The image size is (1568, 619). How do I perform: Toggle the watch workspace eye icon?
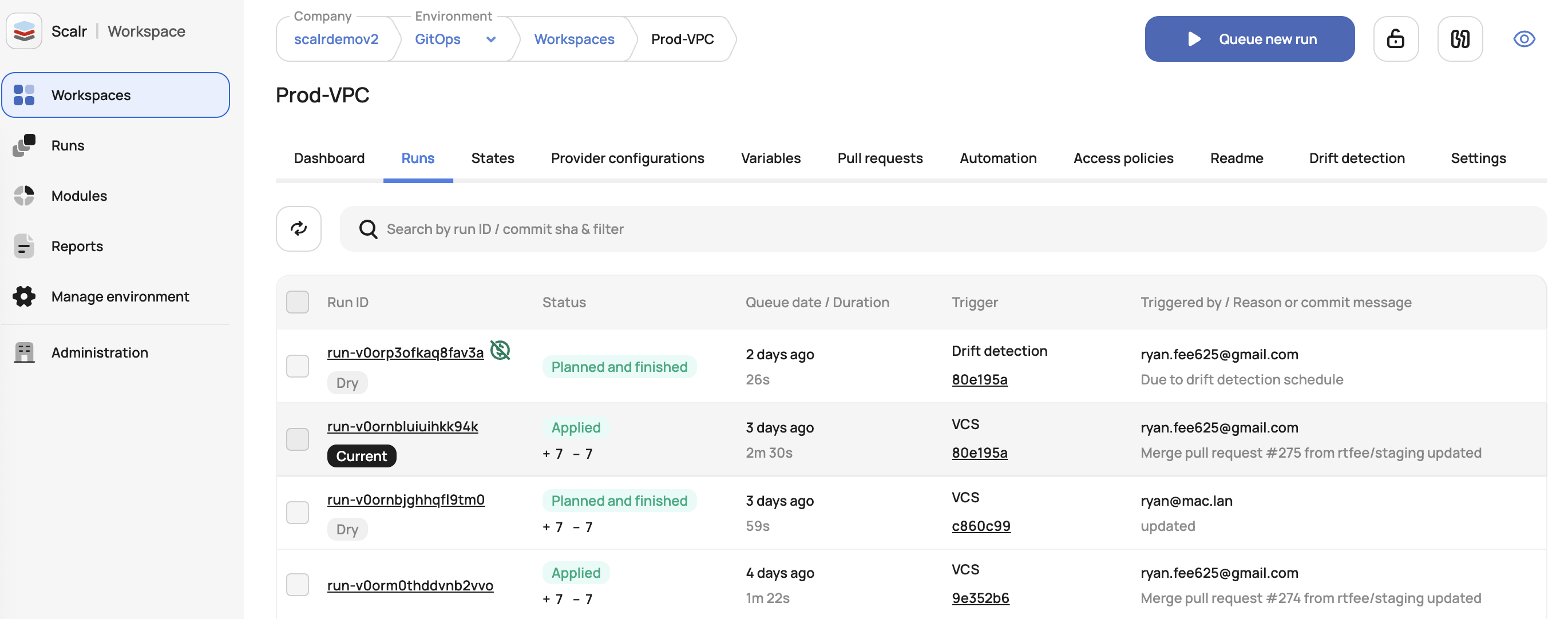(x=1524, y=38)
